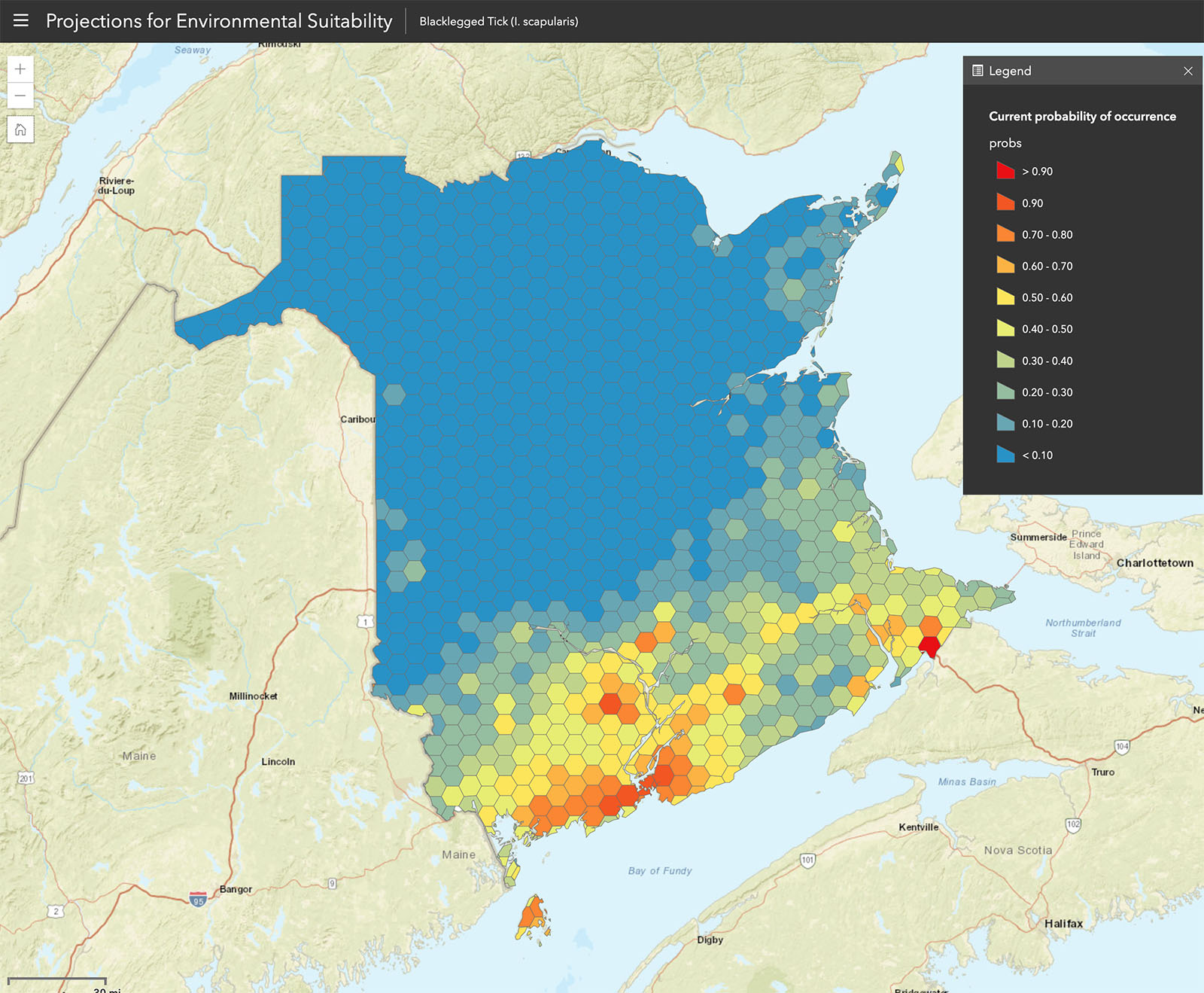Click the red > 0.90 legend swatch
Viewport: 1204px width, 993px height.
pos(1005,171)
